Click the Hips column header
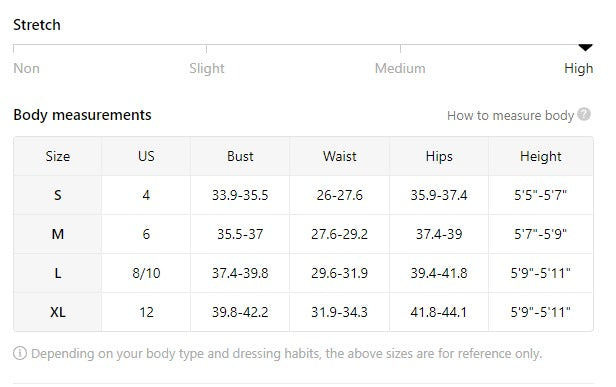The width and height of the screenshot is (616, 387). (x=439, y=156)
